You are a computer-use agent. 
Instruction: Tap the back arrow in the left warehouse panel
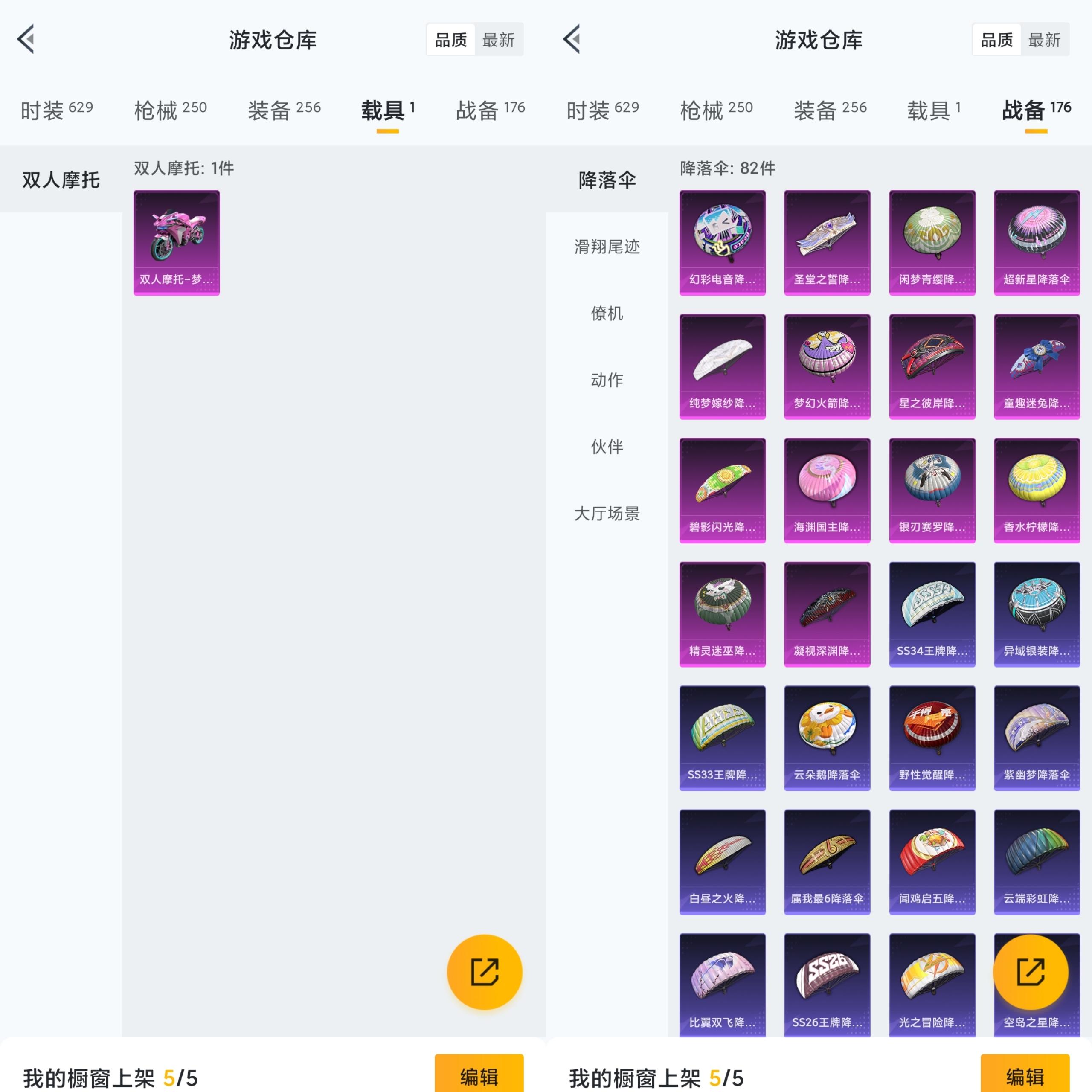click(26, 38)
